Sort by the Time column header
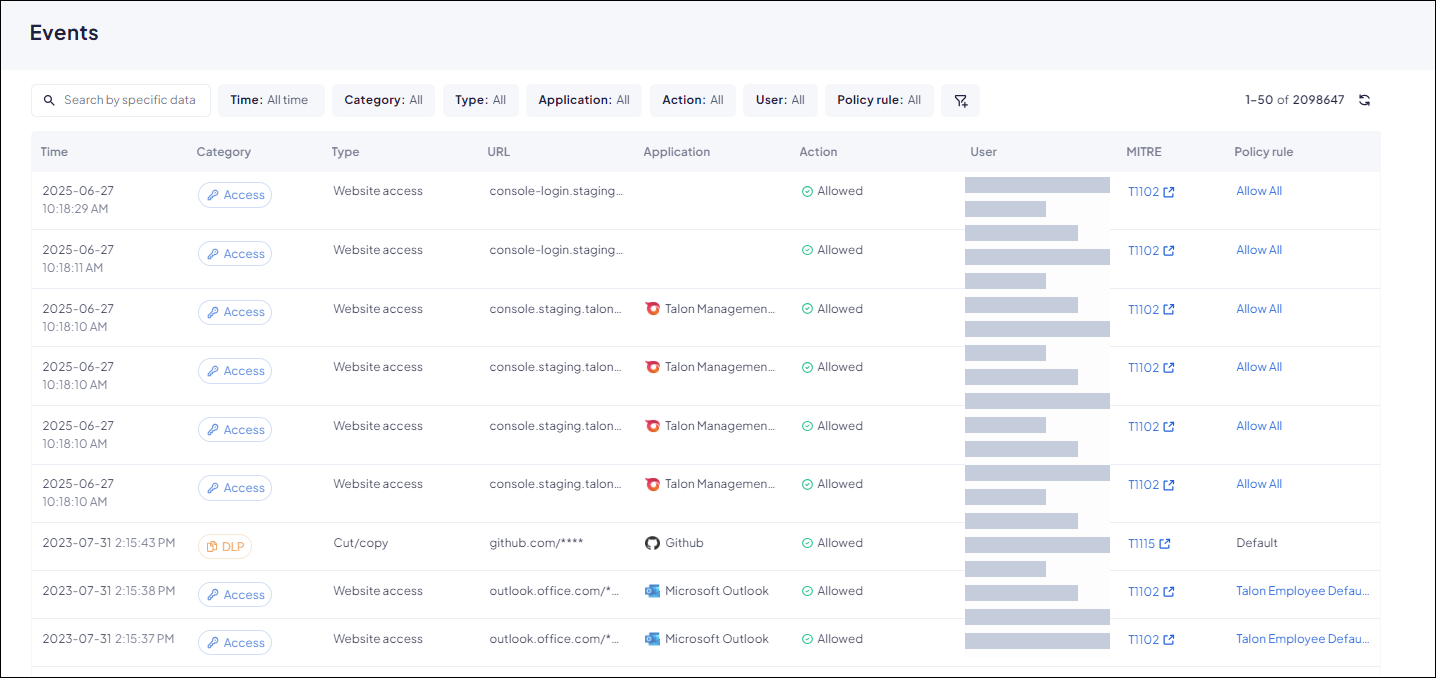 click(x=54, y=152)
